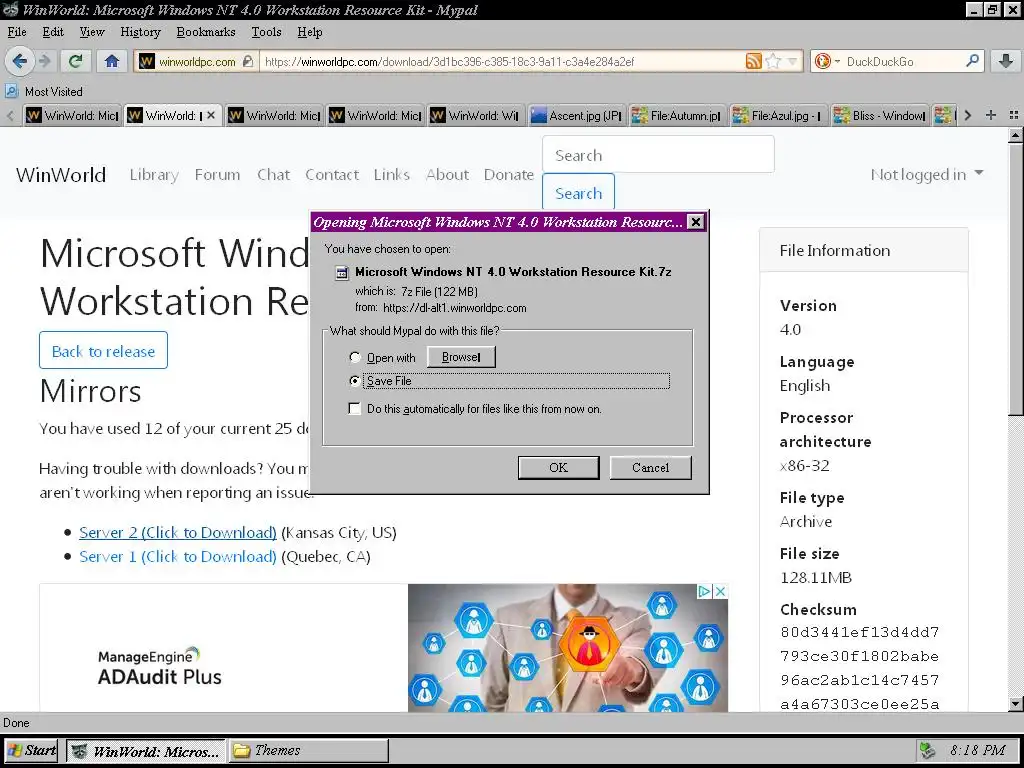Screen dimensions: 1024x768
Task: Open the Contact nav link
Action: tap(332, 174)
